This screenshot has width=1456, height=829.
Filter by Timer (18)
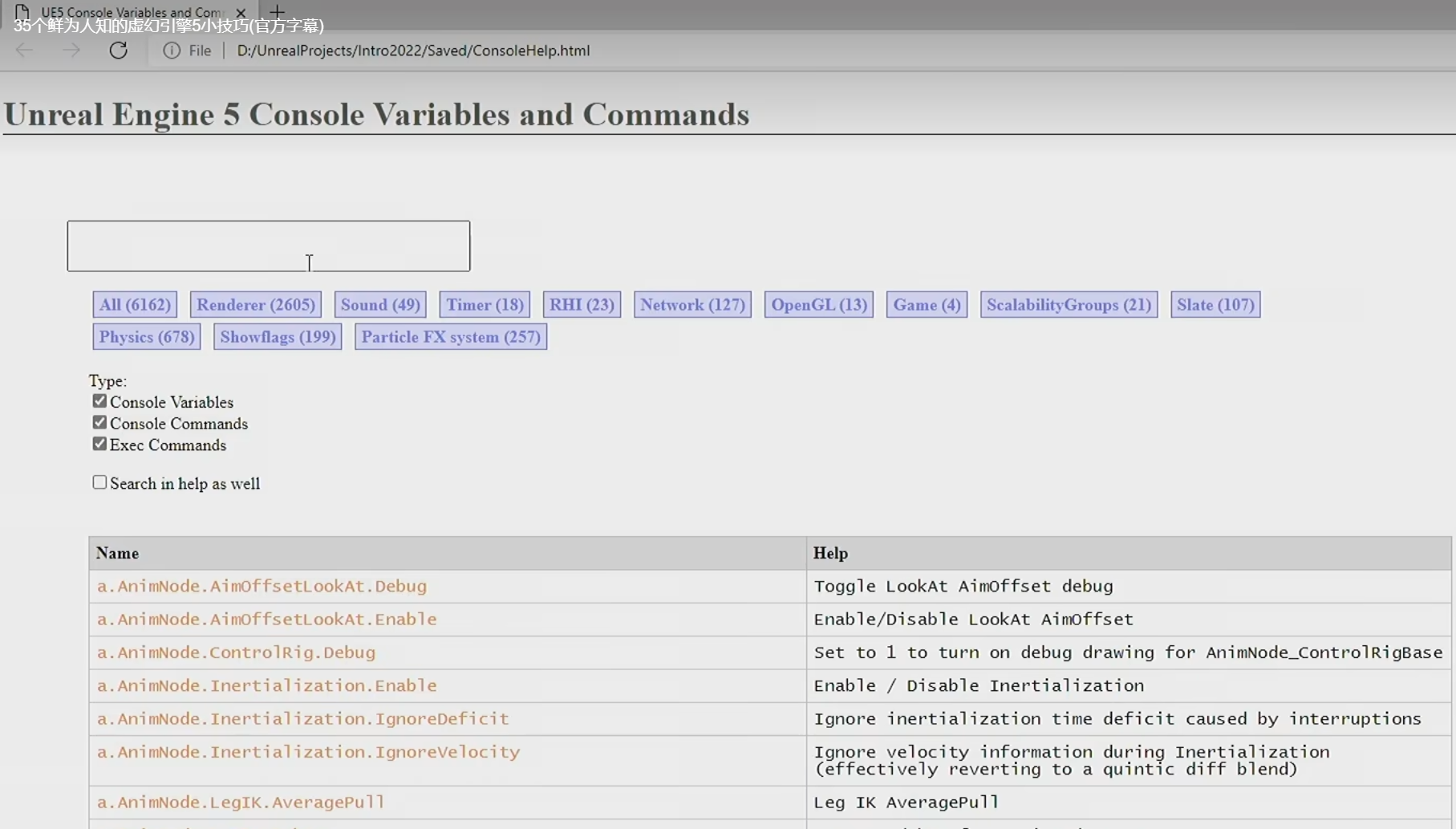pos(485,305)
